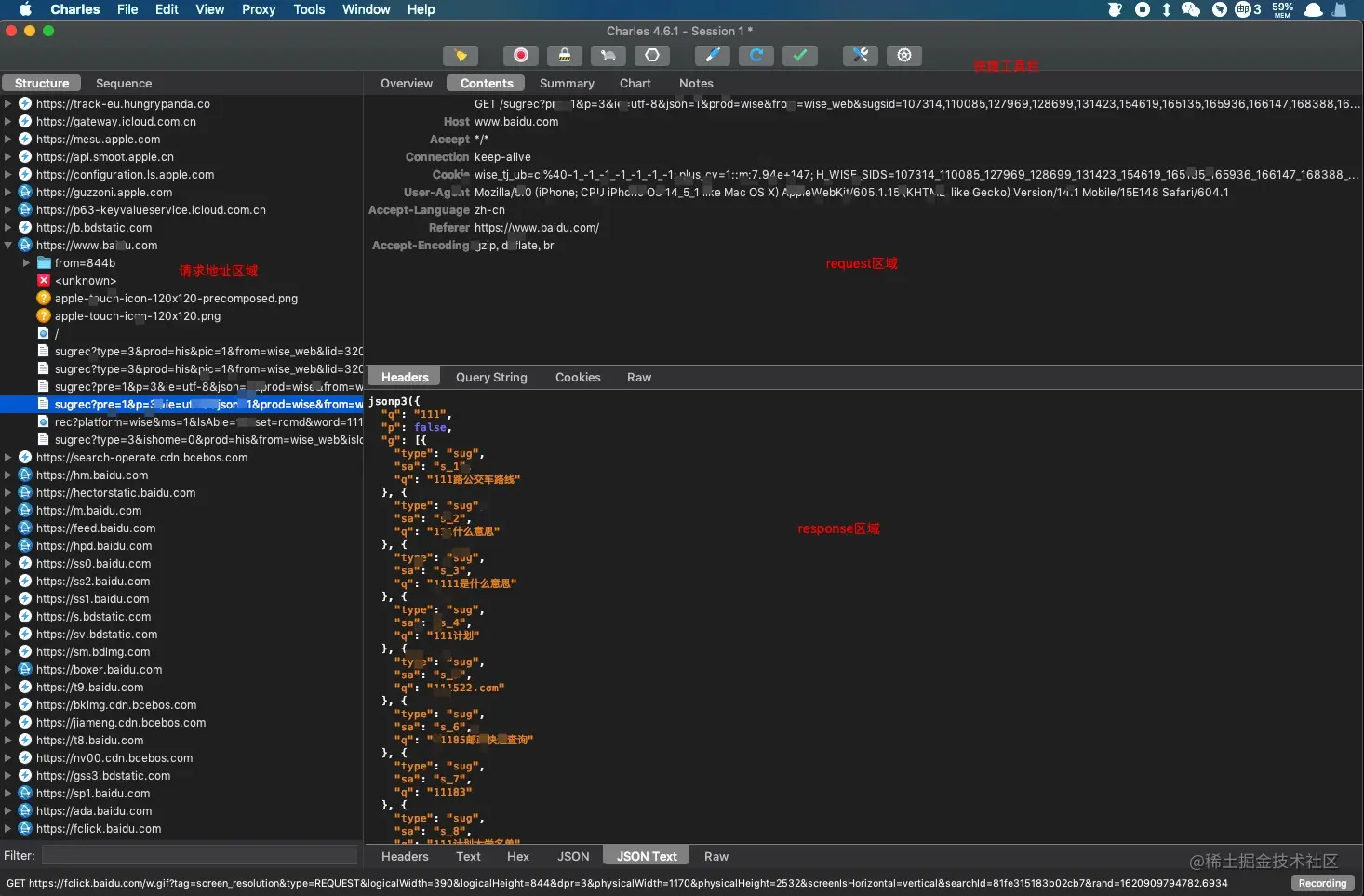Open the Tools wrench icon

click(x=861, y=56)
